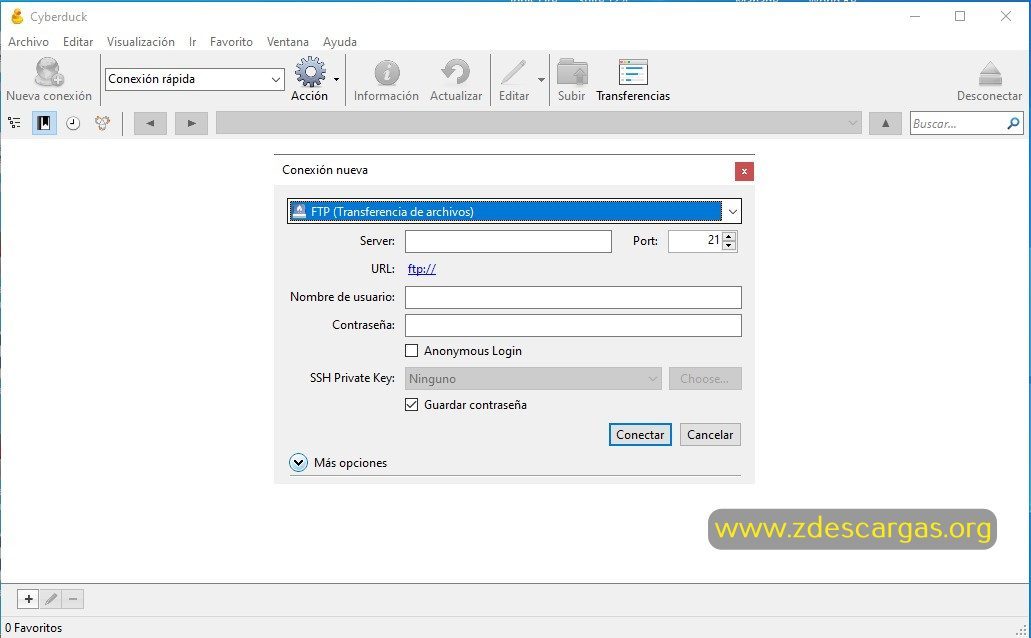The image size is (1031, 638).
Task: Click the edit favorite pencil button
Action: tap(51, 599)
